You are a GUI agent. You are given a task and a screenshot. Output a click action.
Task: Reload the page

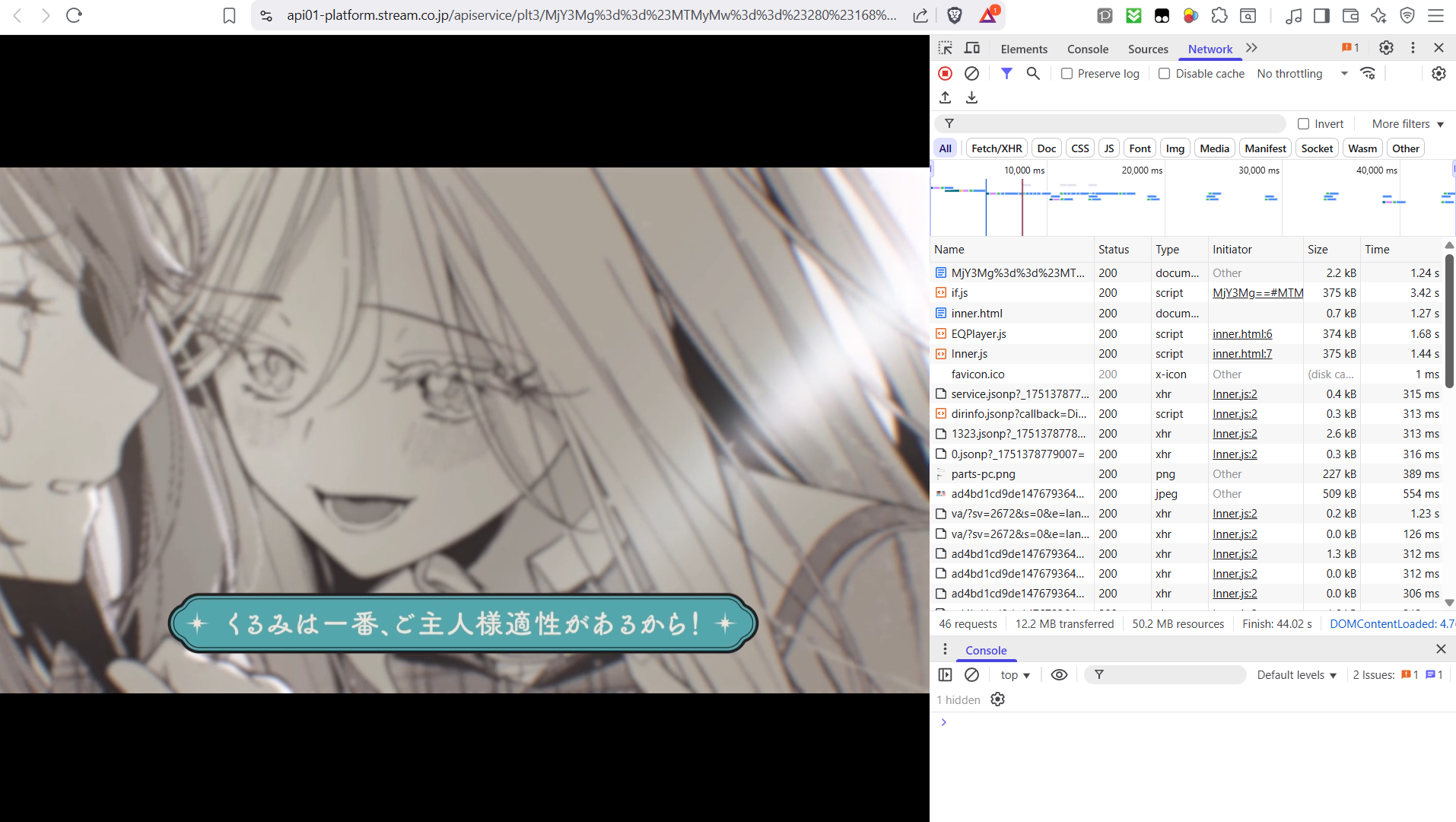[74, 15]
